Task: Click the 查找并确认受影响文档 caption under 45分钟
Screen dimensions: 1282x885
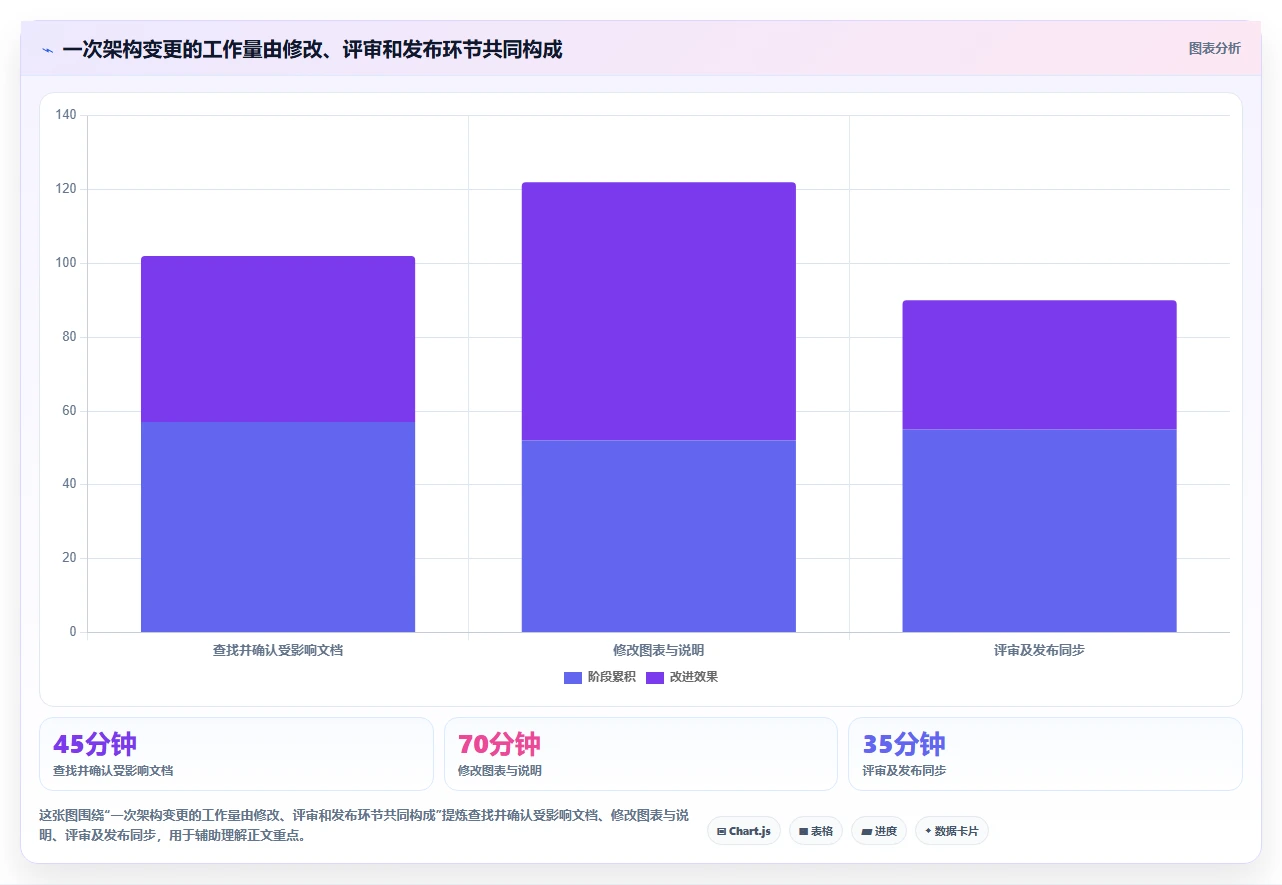Action: 113,771
